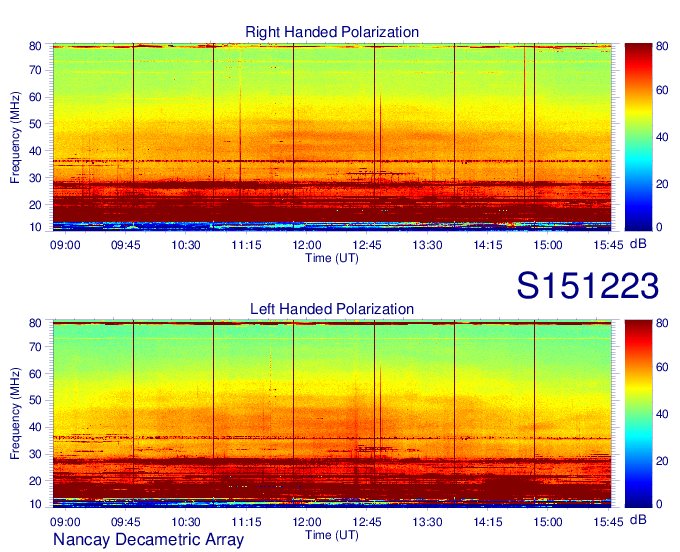
Task: Click the 'Right Handed Polarization' title
Action: point(332,32)
